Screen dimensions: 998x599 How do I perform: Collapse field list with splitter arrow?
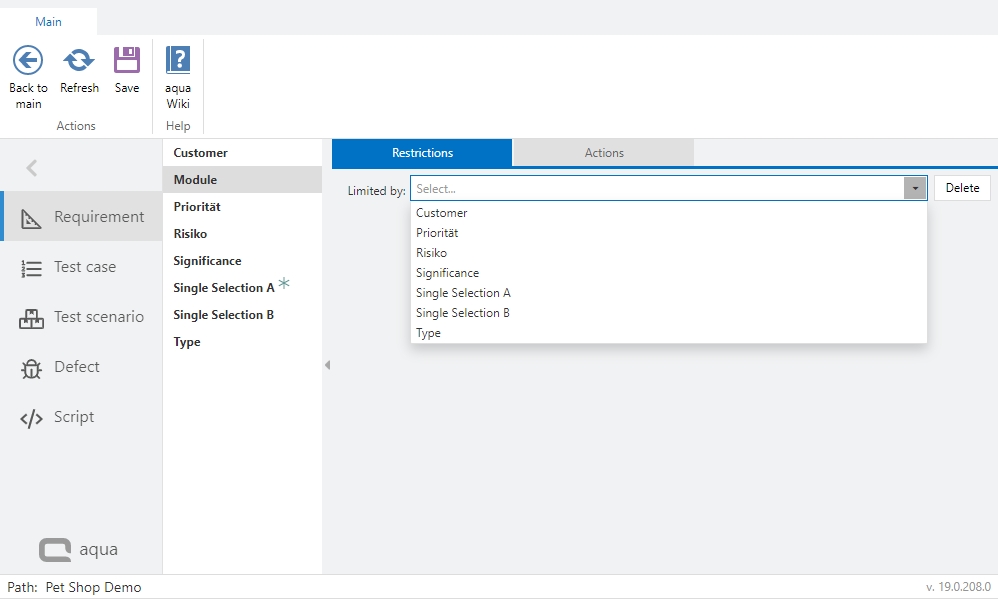(x=327, y=366)
